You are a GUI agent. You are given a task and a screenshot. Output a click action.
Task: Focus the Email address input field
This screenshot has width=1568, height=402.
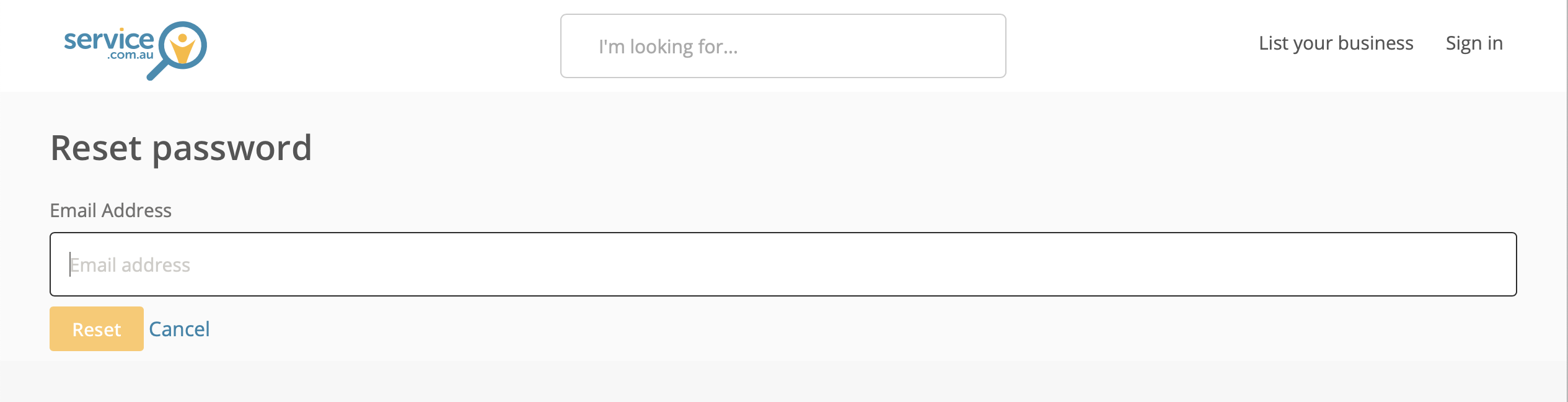[783, 264]
